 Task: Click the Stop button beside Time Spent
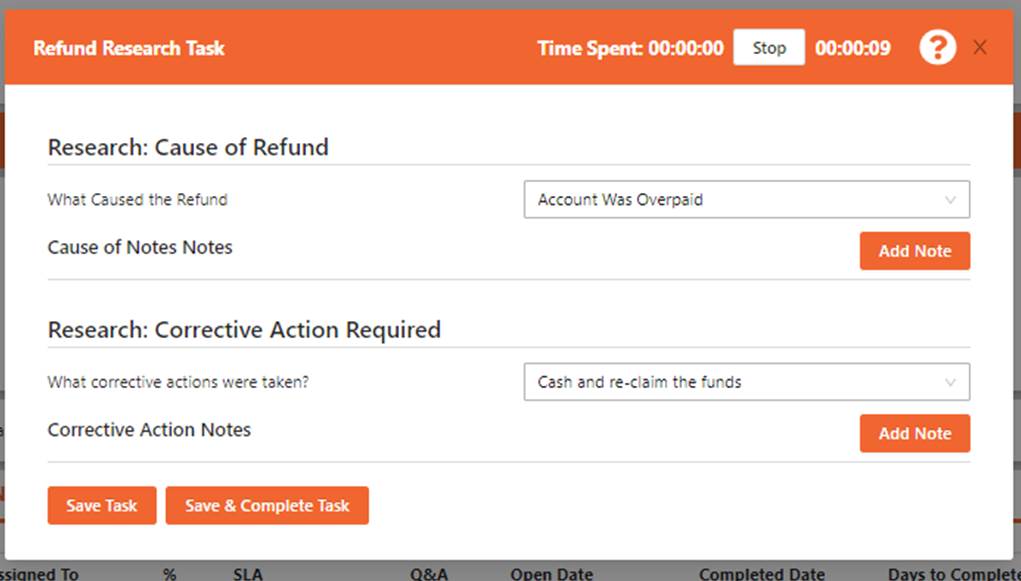tap(768, 46)
